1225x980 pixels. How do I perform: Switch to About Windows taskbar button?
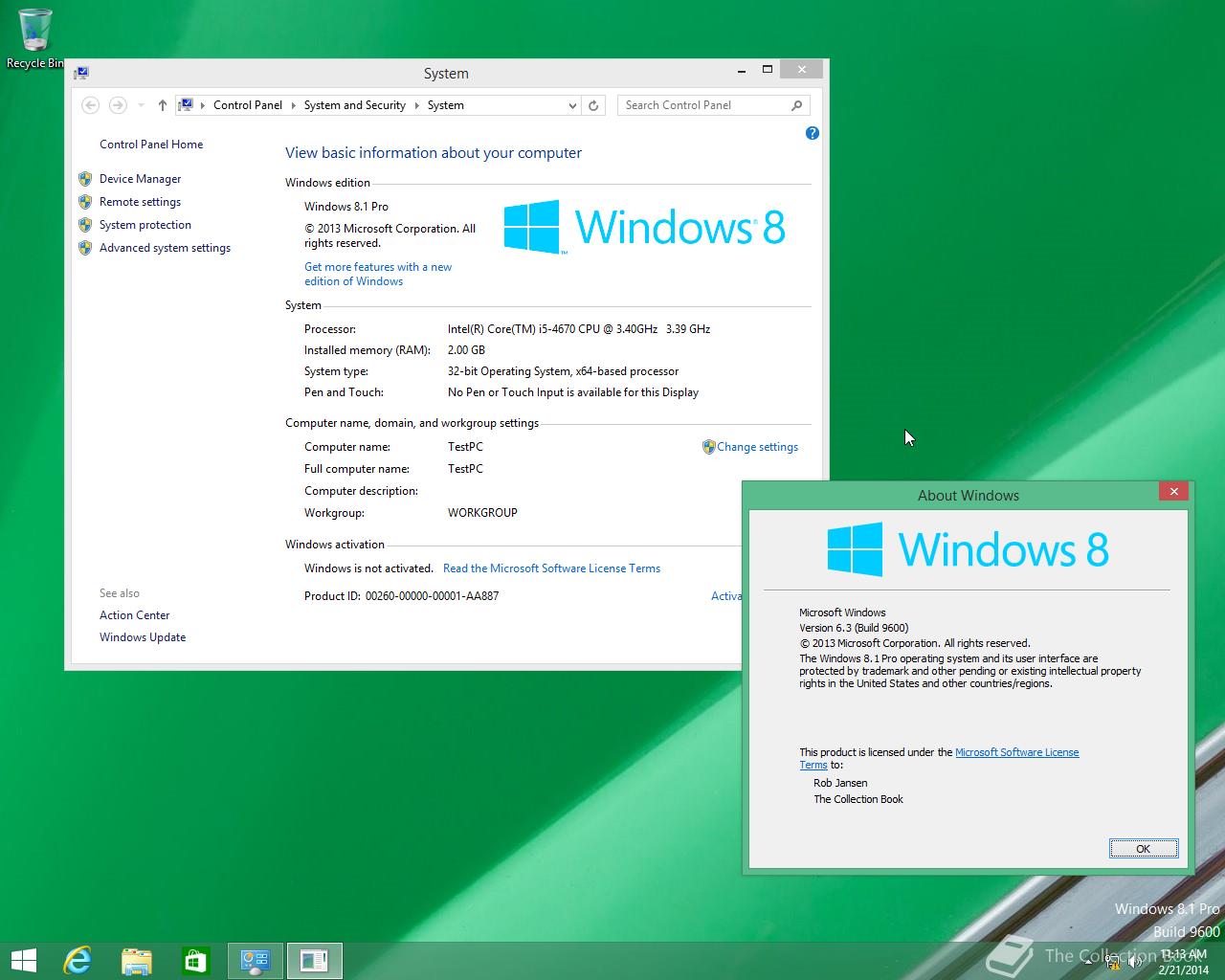(314, 960)
